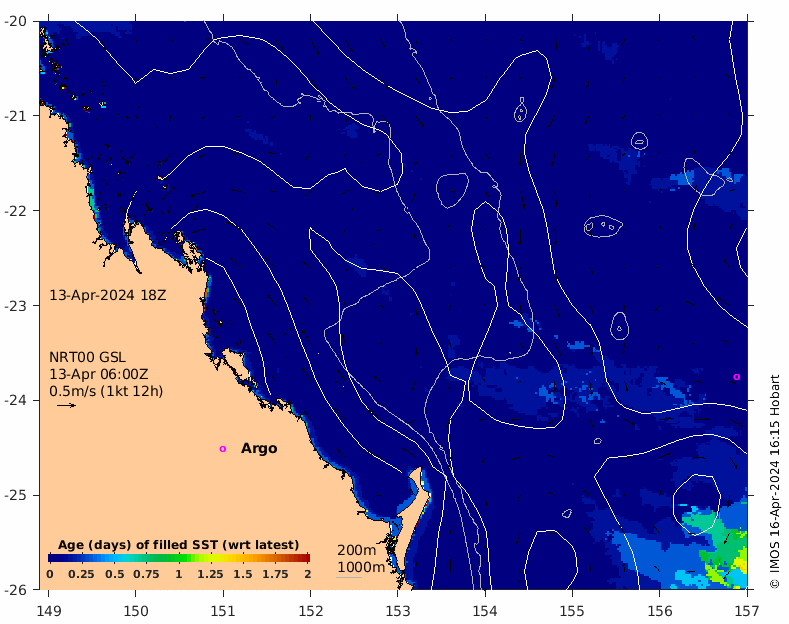This screenshot has height=624, width=789.
Task: Click the magenta Argo legend marker
Action: tap(223, 449)
